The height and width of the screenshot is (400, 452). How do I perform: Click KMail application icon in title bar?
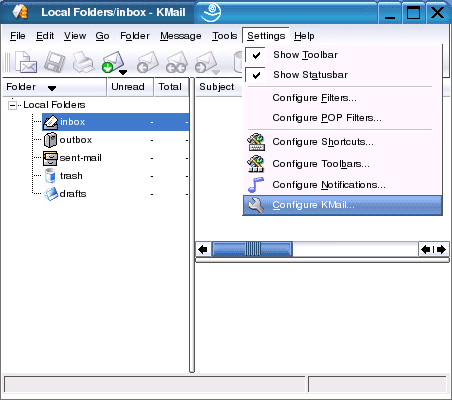[20, 12]
